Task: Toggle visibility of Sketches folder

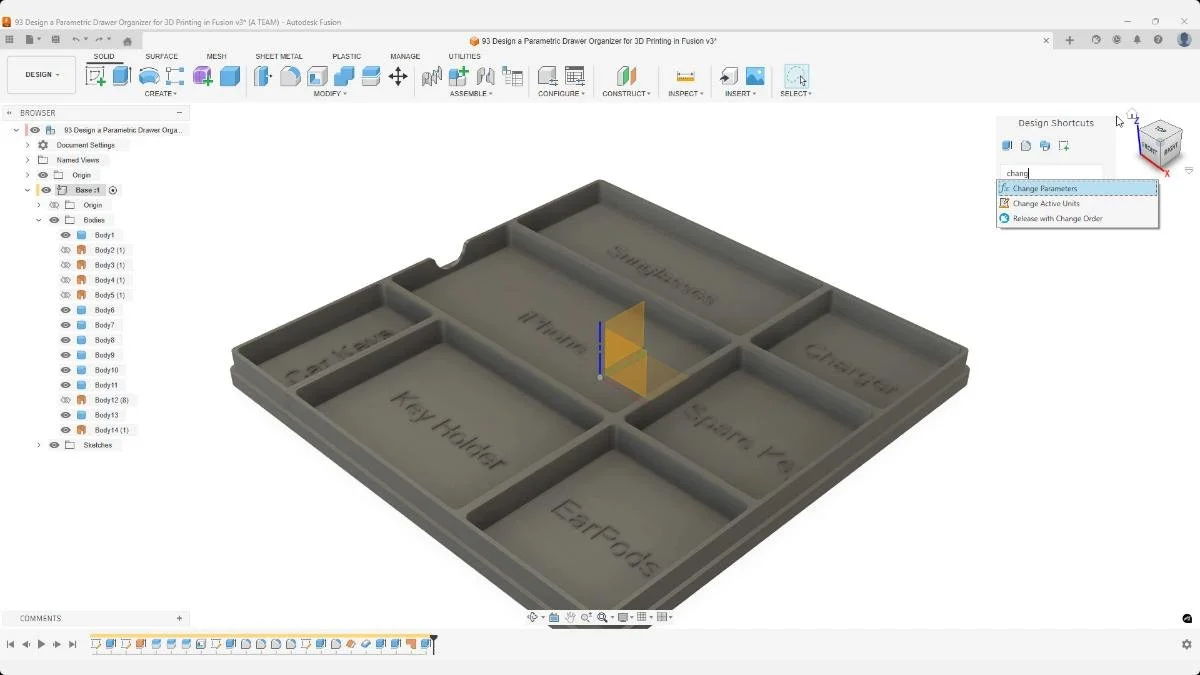Action: coord(54,445)
